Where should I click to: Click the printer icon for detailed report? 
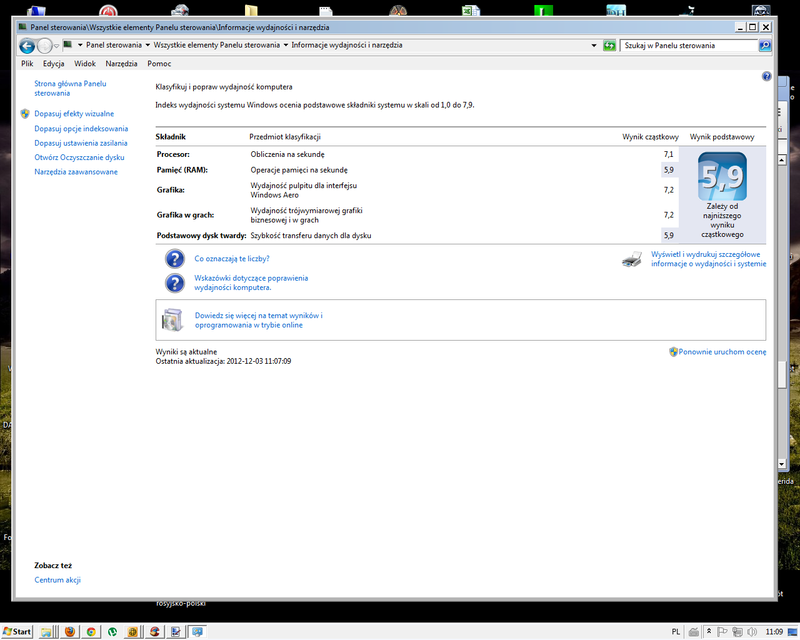click(x=632, y=260)
